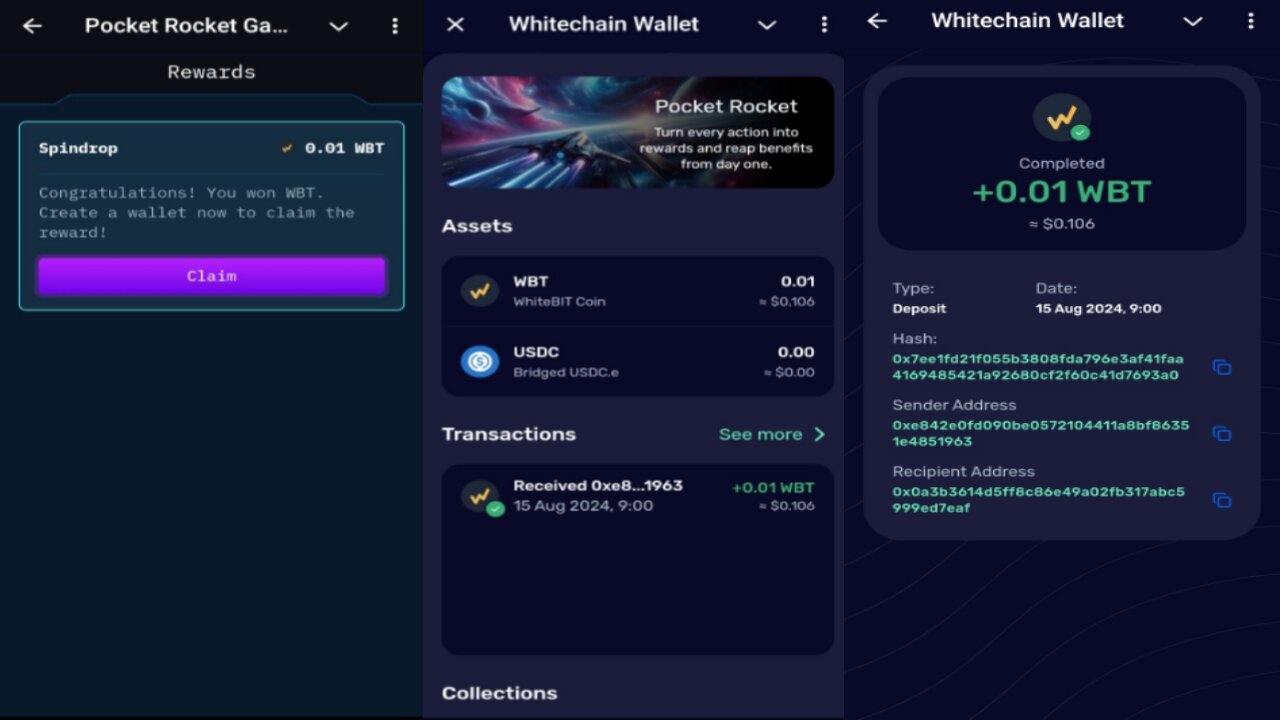Click the Spindrop reward title
Screen dimensions: 1280x720
click(78, 148)
